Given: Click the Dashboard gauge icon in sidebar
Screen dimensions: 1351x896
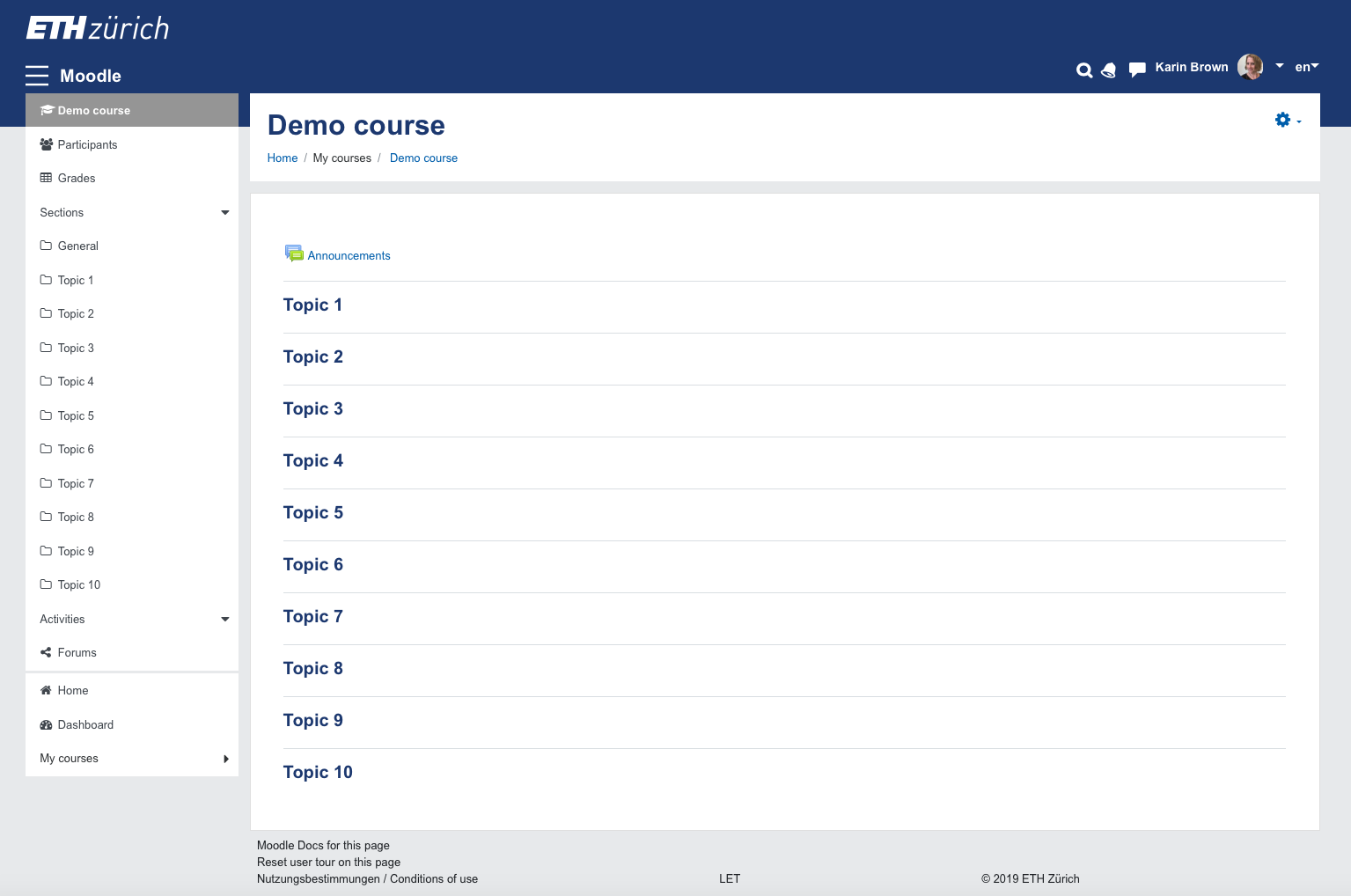Looking at the screenshot, I should click(x=46, y=724).
